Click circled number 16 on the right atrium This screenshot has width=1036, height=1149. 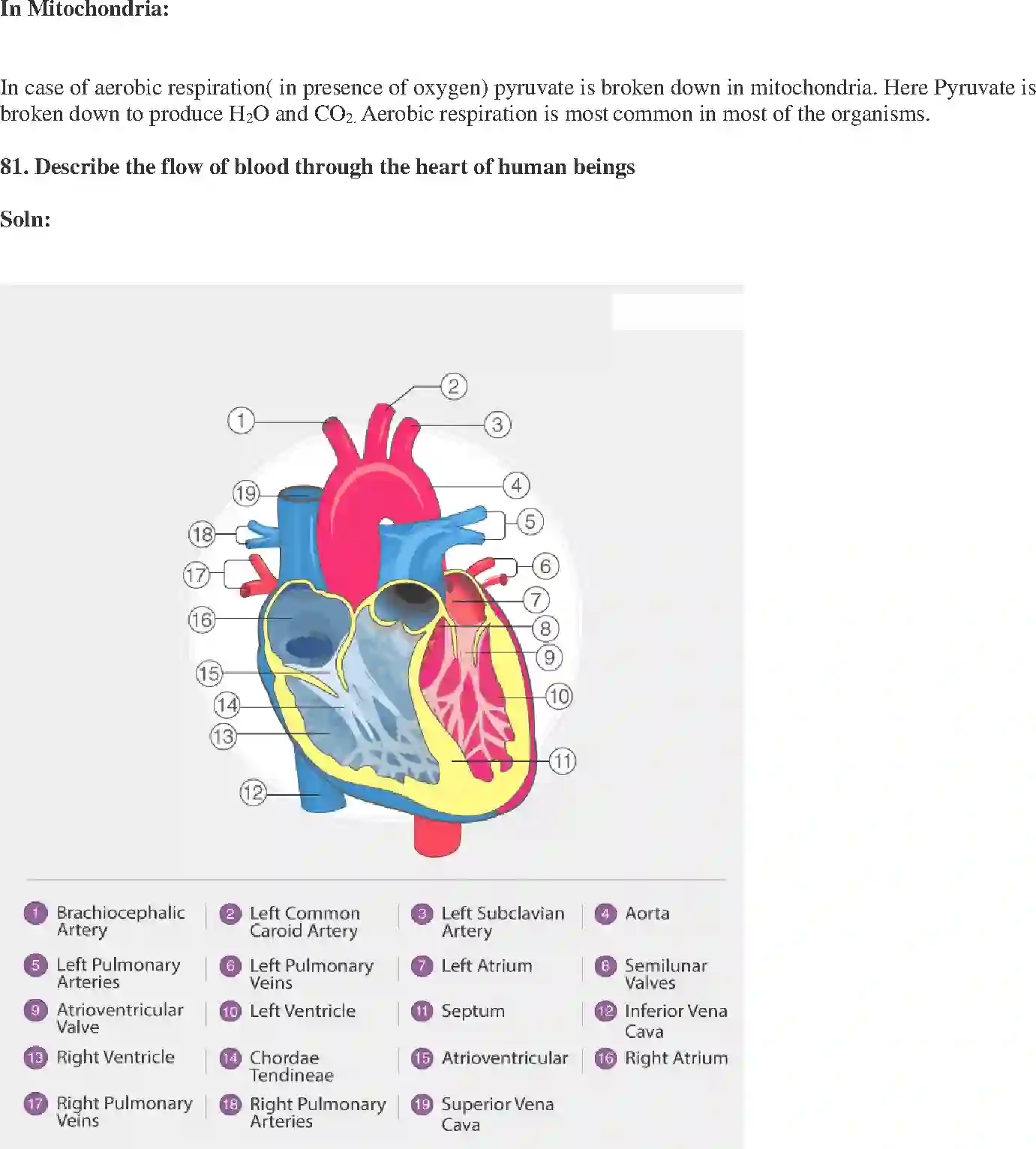click(201, 619)
